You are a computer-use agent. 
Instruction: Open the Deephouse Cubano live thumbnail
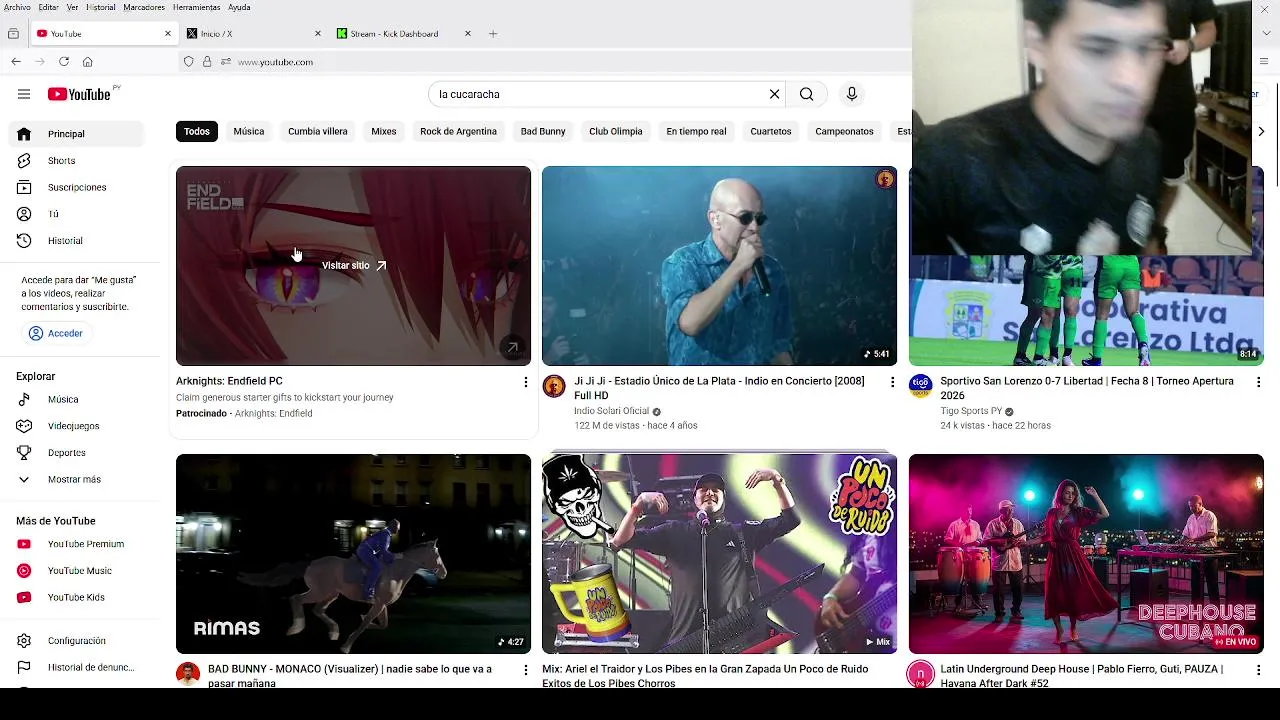(x=1086, y=554)
